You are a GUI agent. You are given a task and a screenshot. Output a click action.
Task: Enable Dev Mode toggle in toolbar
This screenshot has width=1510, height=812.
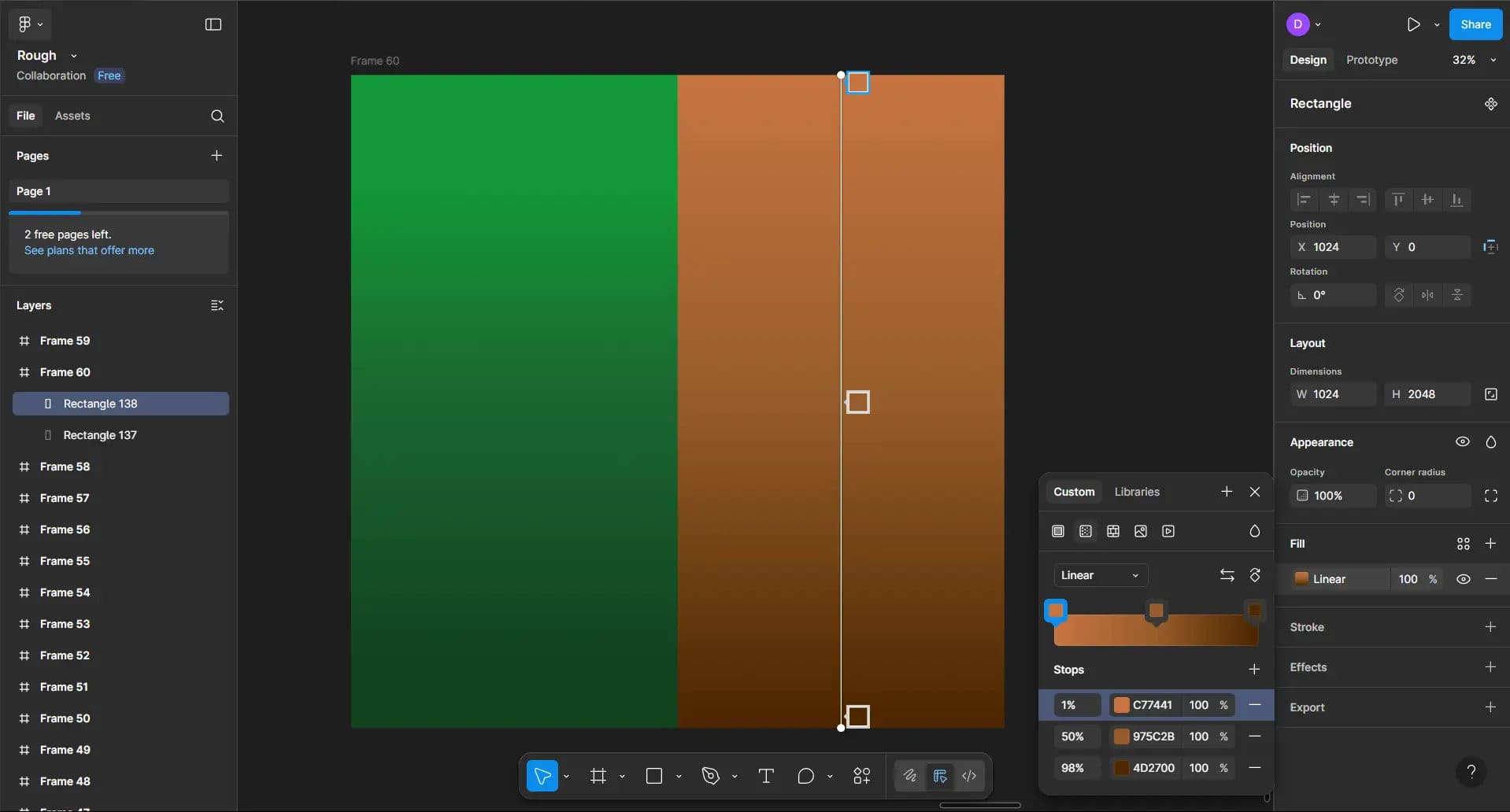point(969,777)
